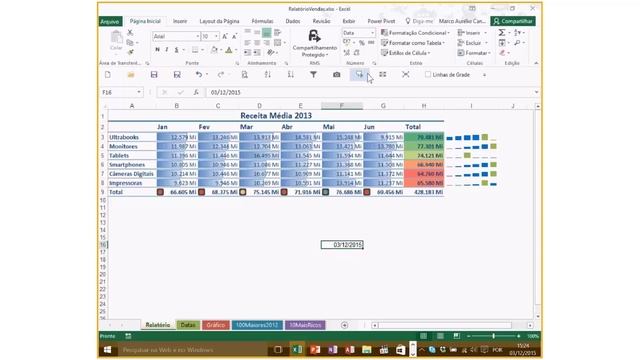Open the Formatar cells dropdown
This screenshot has width=640, height=360.
(x=474, y=53)
